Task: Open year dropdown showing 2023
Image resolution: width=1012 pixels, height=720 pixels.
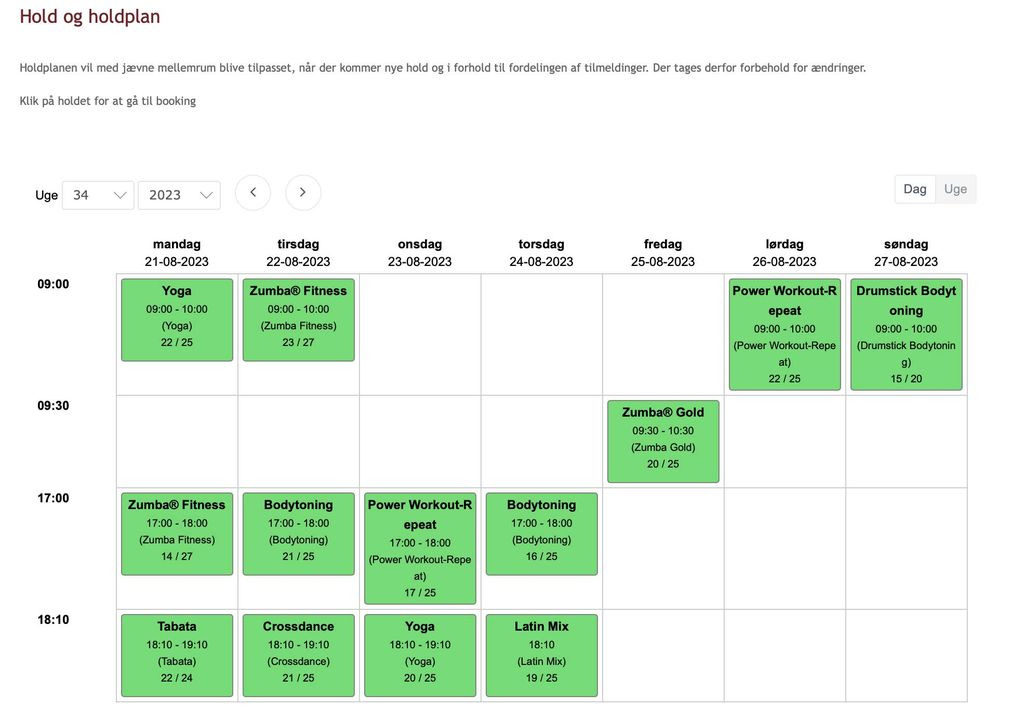Action: pyautogui.click(x=179, y=195)
